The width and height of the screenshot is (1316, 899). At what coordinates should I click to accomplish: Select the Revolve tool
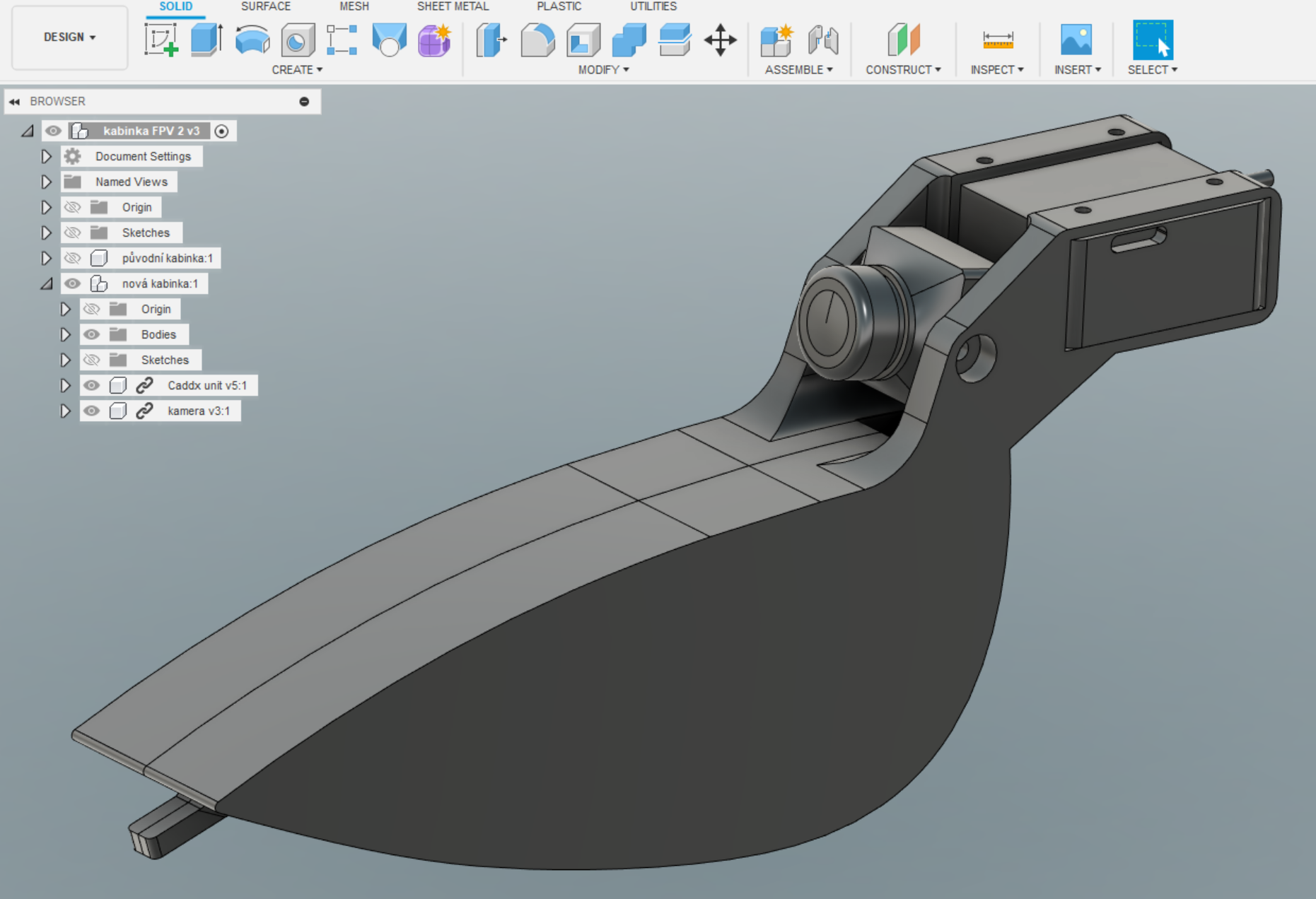pos(252,40)
